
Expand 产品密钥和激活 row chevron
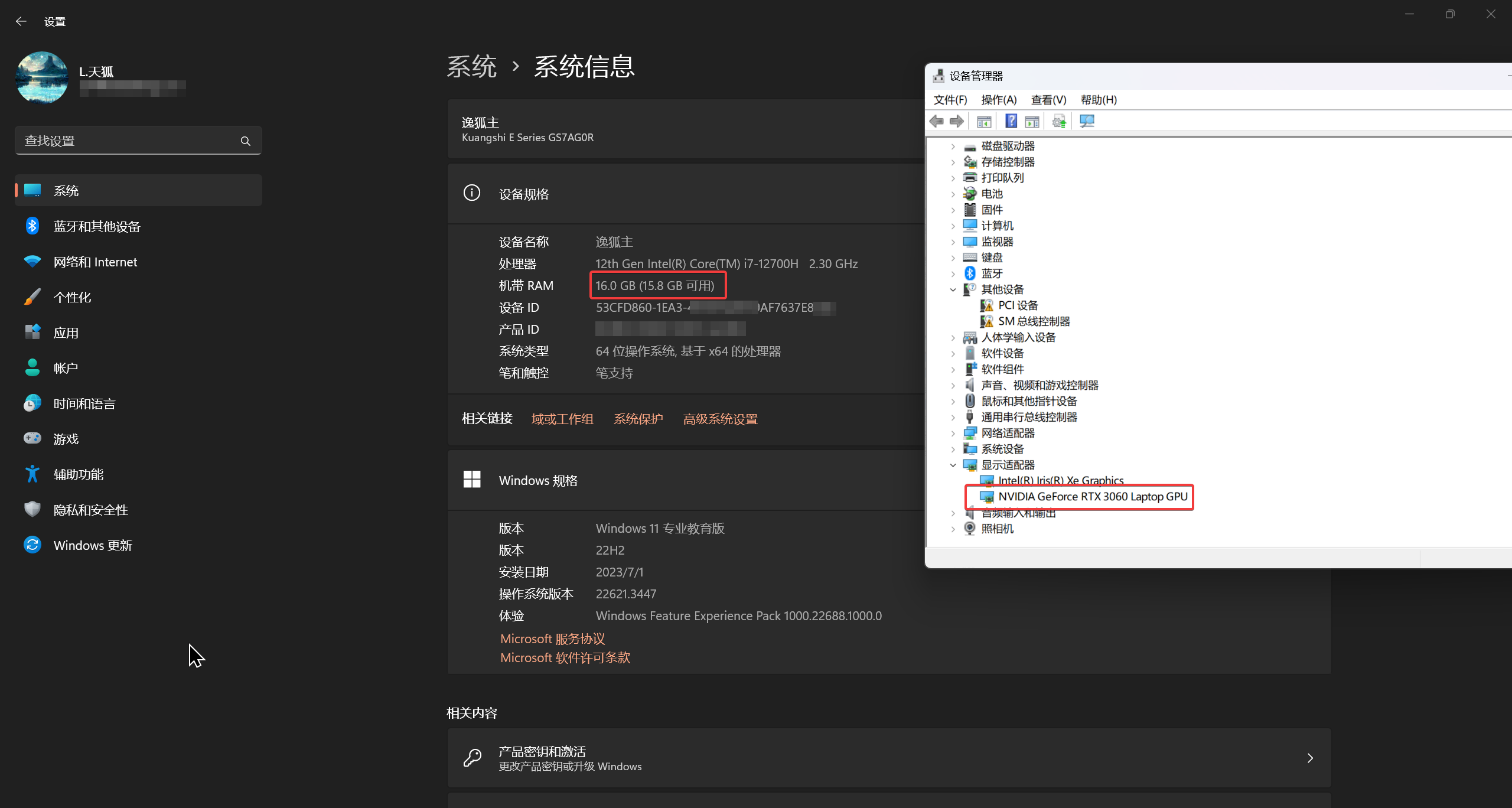pyautogui.click(x=1309, y=758)
